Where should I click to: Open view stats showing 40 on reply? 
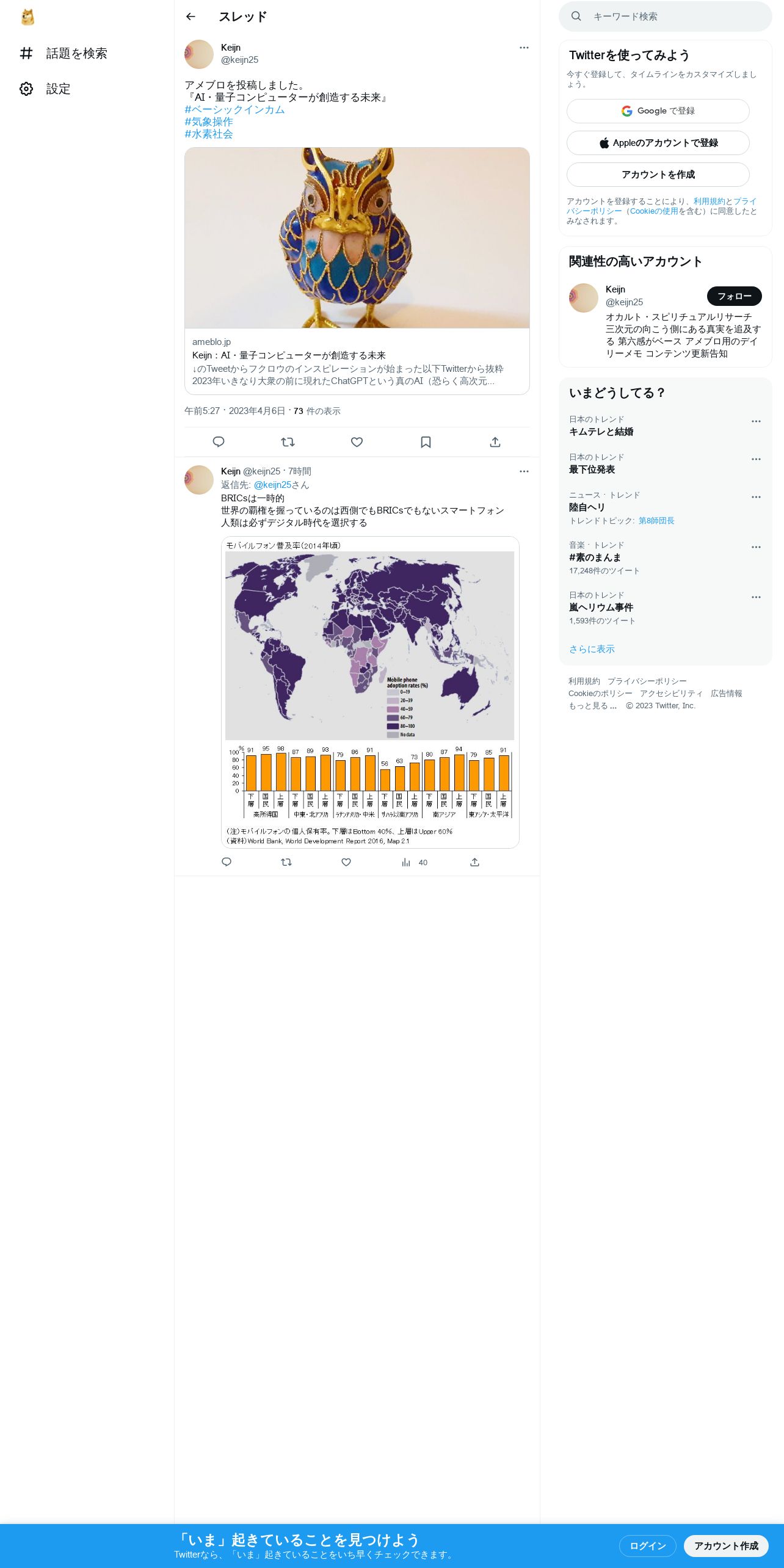[415, 862]
